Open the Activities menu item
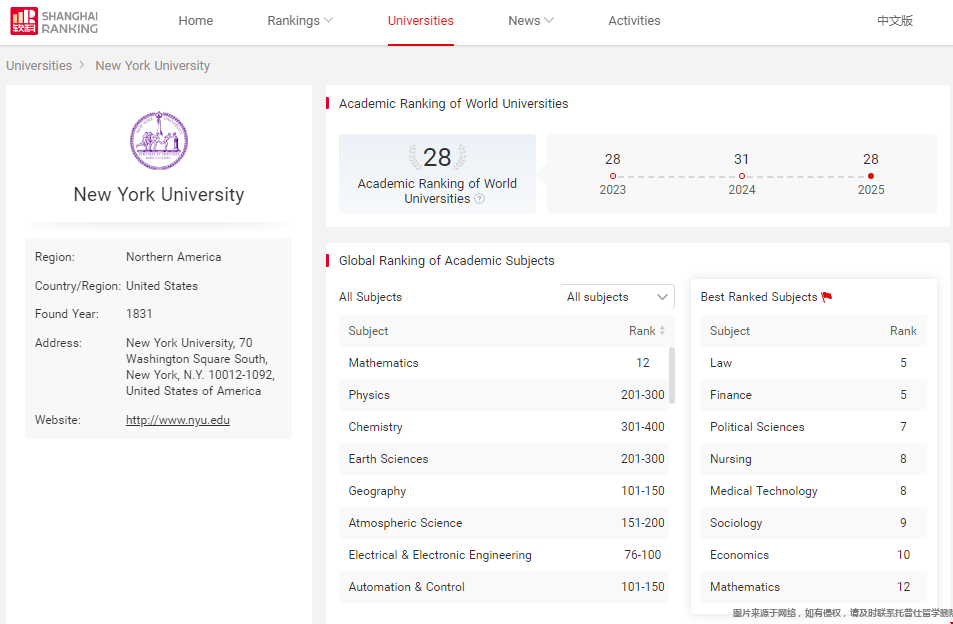 click(x=634, y=19)
